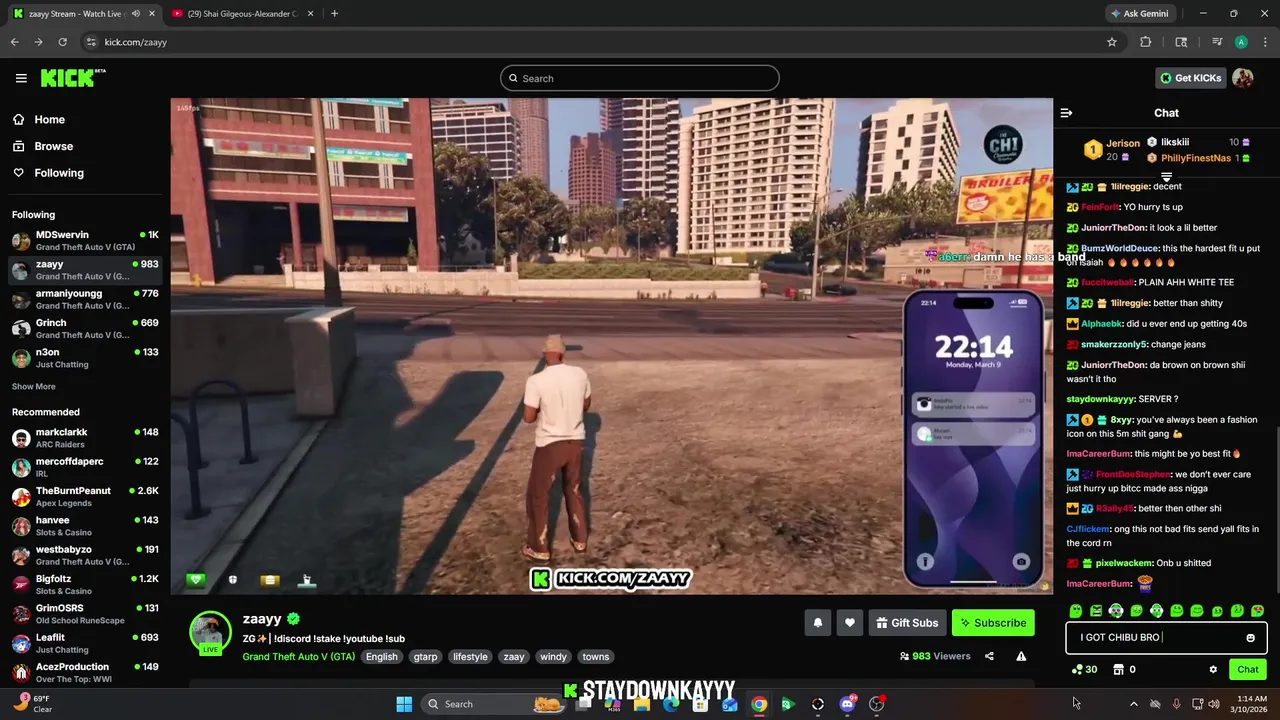Select the zaayy Stream browser tab
The height and width of the screenshot is (720, 1280).
pyautogui.click(x=84, y=14)
